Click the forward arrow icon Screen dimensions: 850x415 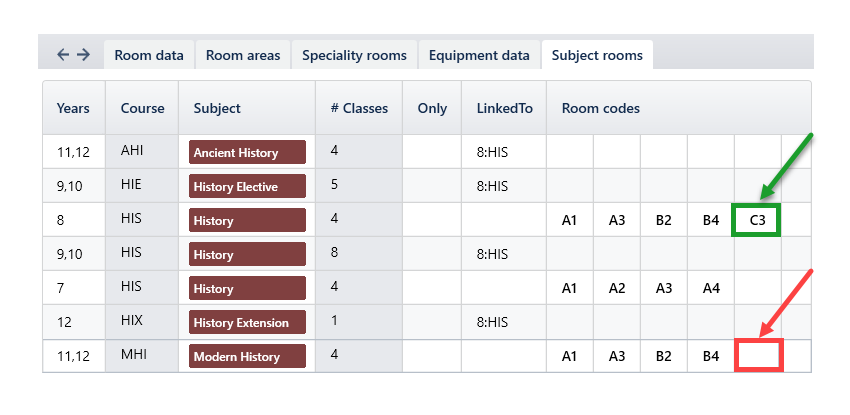83,55
